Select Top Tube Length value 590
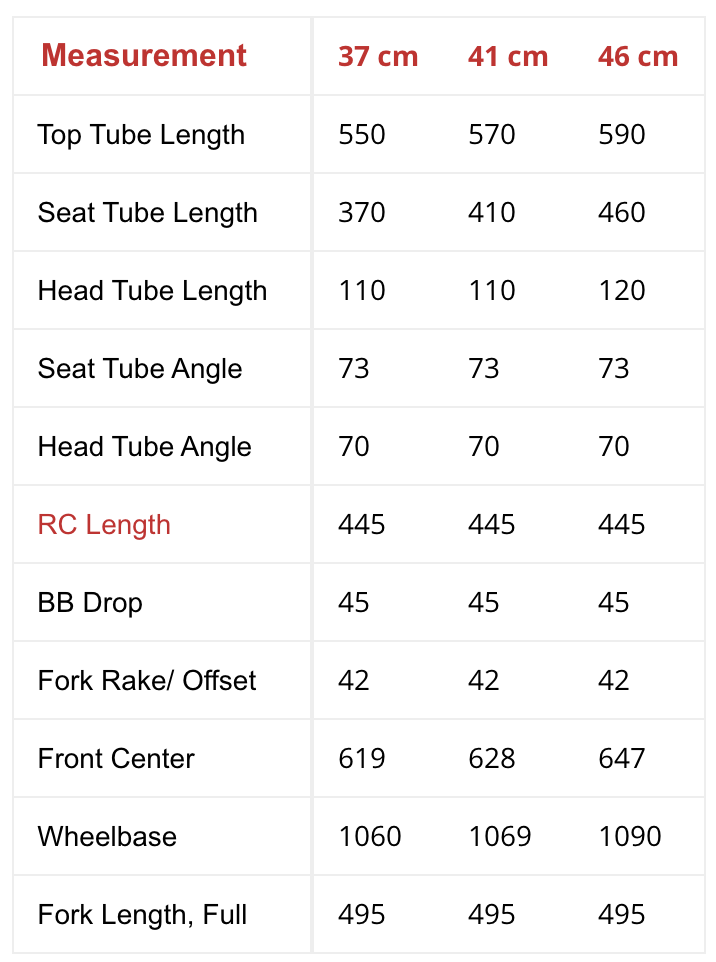 pos(622,135)
